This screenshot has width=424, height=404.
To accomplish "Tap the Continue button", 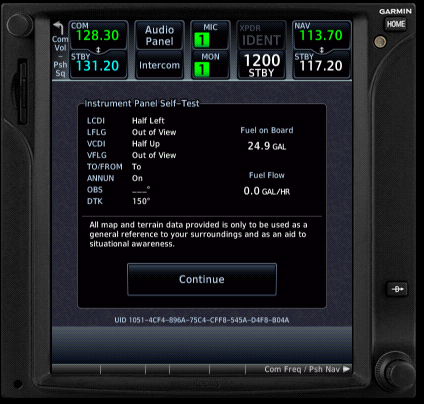I will tap(202, 279).
